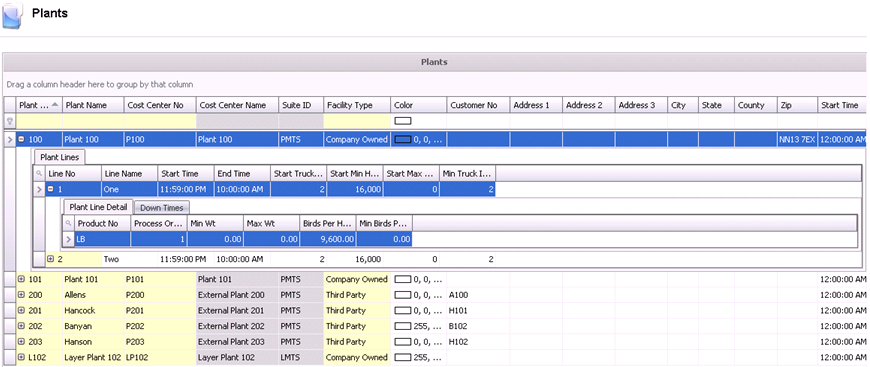Click the 9,600.00 Birds Per Hour cell

[327, 239]
